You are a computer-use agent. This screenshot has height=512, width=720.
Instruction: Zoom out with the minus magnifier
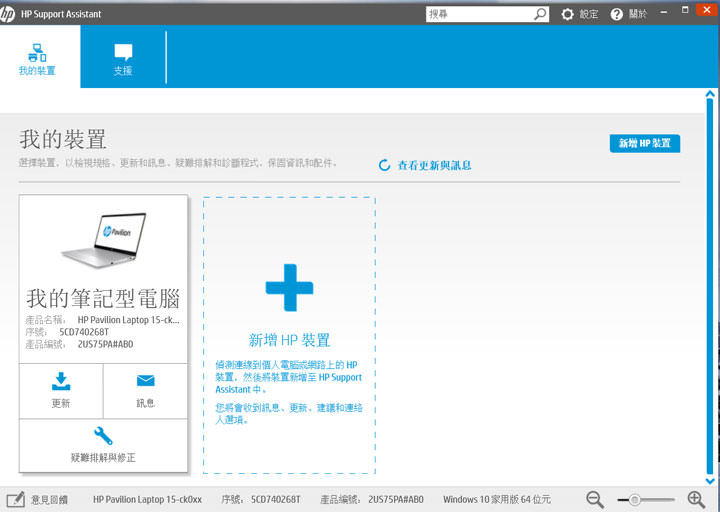pos(595,499)
